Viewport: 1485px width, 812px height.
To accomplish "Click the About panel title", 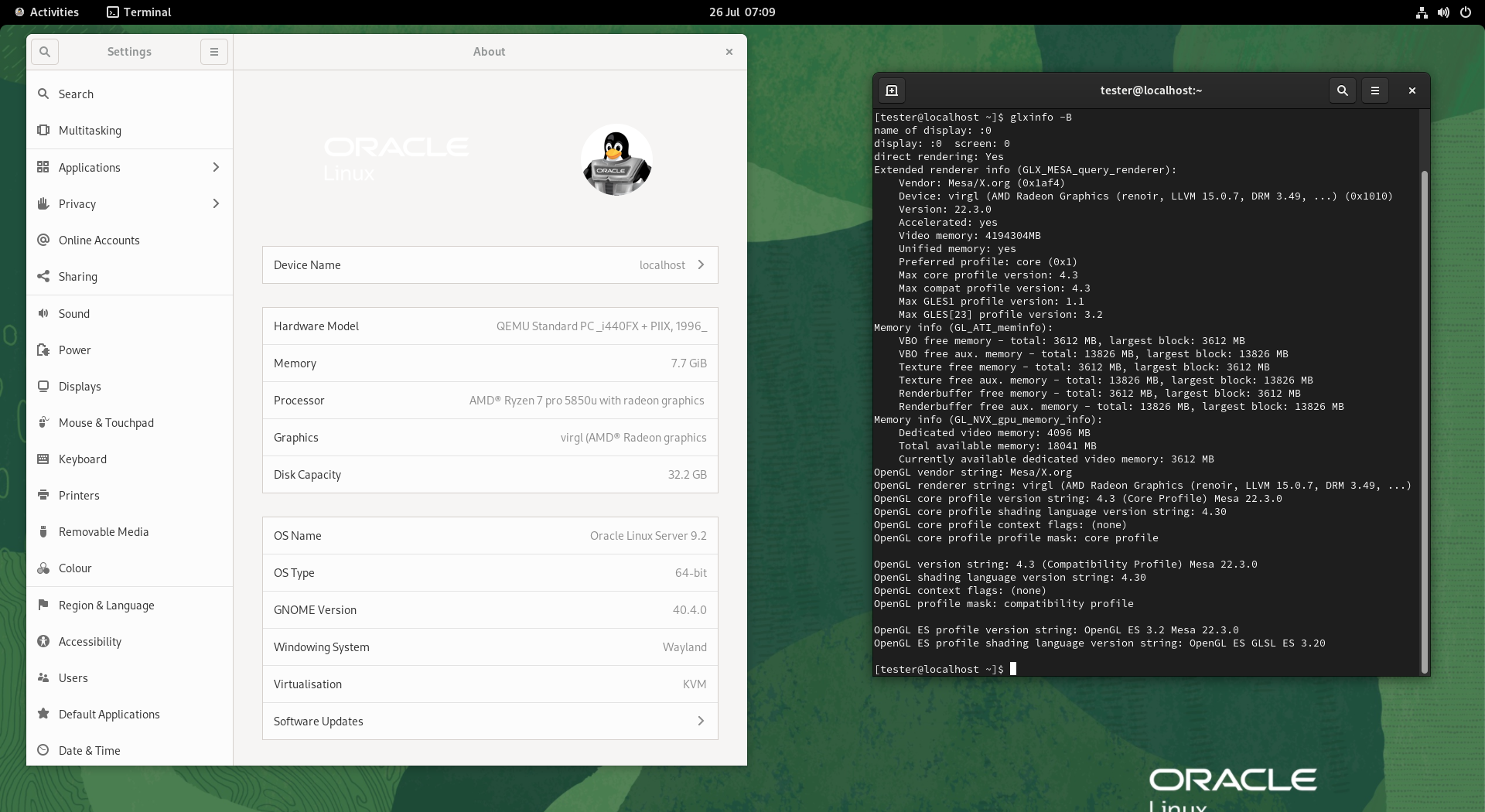I will click(x=489, y=52).
